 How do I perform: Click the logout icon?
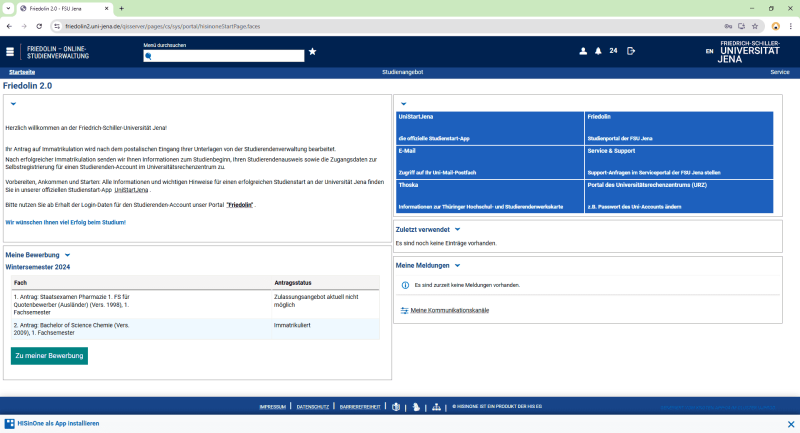pyautogui.click(x=631, y=51)
